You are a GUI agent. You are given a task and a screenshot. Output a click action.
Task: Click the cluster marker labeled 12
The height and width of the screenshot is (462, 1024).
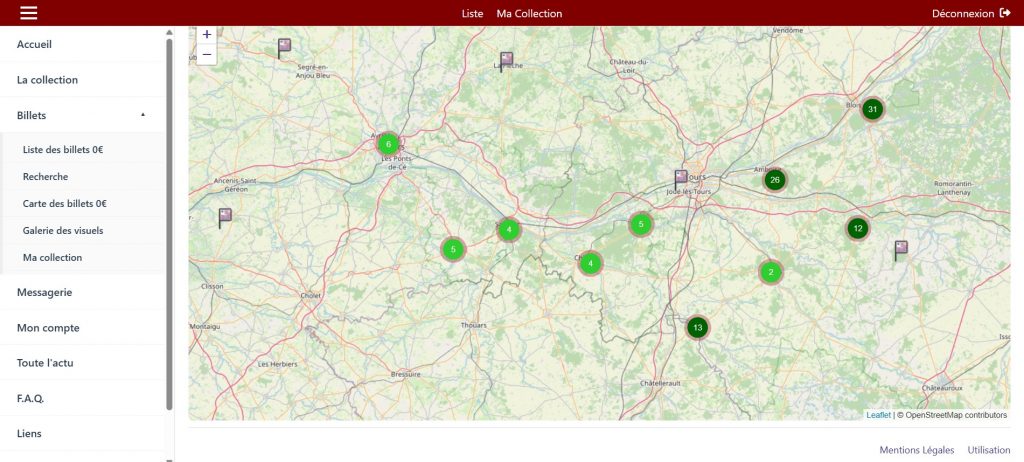click(857, 228)
